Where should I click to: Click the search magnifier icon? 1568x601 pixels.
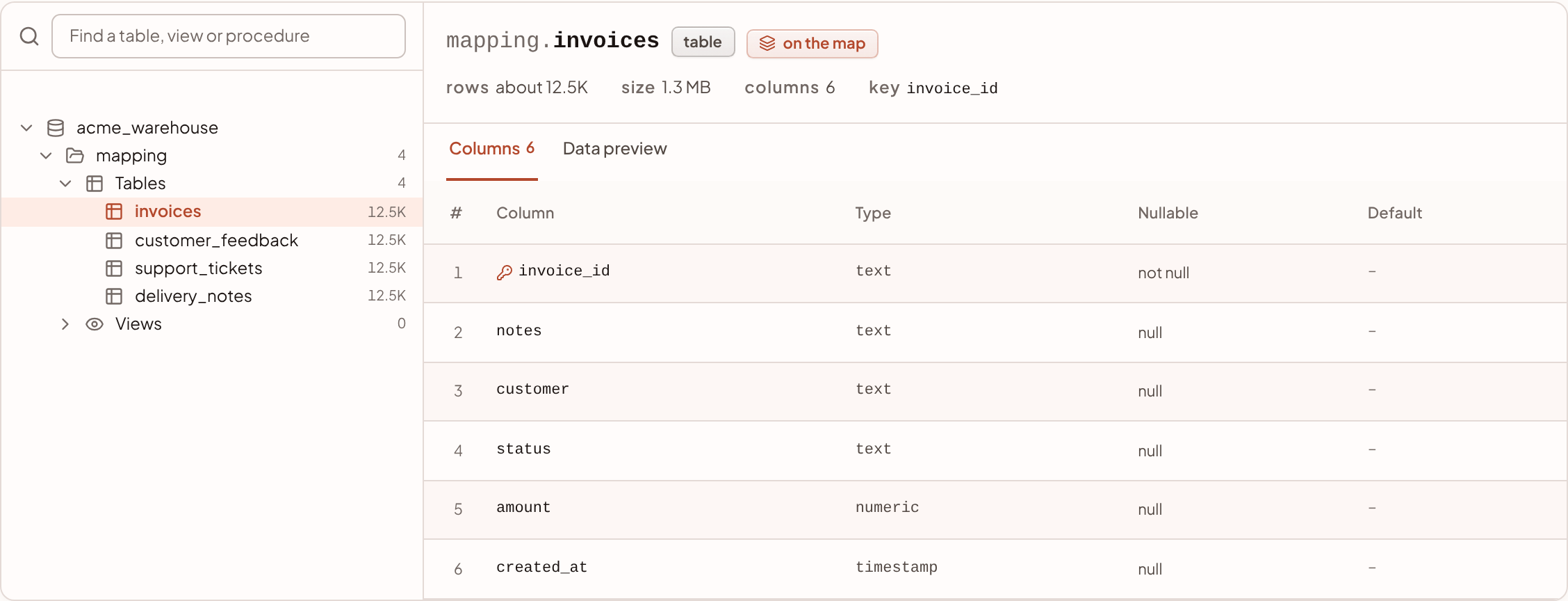[29, 36]
